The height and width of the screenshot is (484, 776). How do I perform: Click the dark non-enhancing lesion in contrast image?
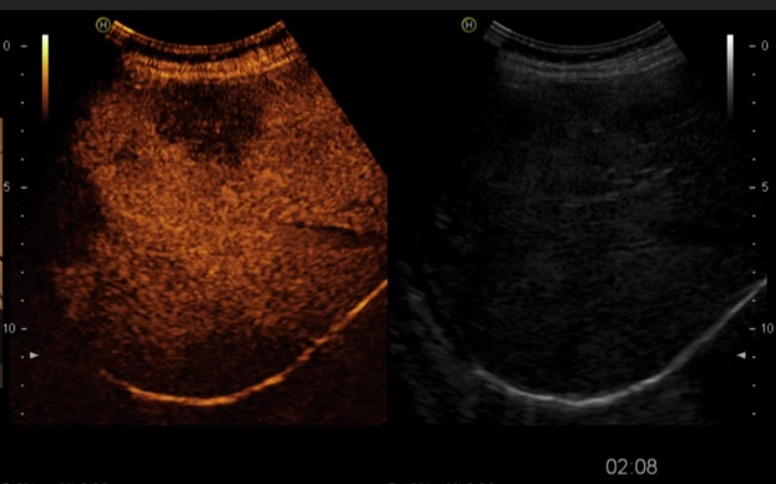205,122
